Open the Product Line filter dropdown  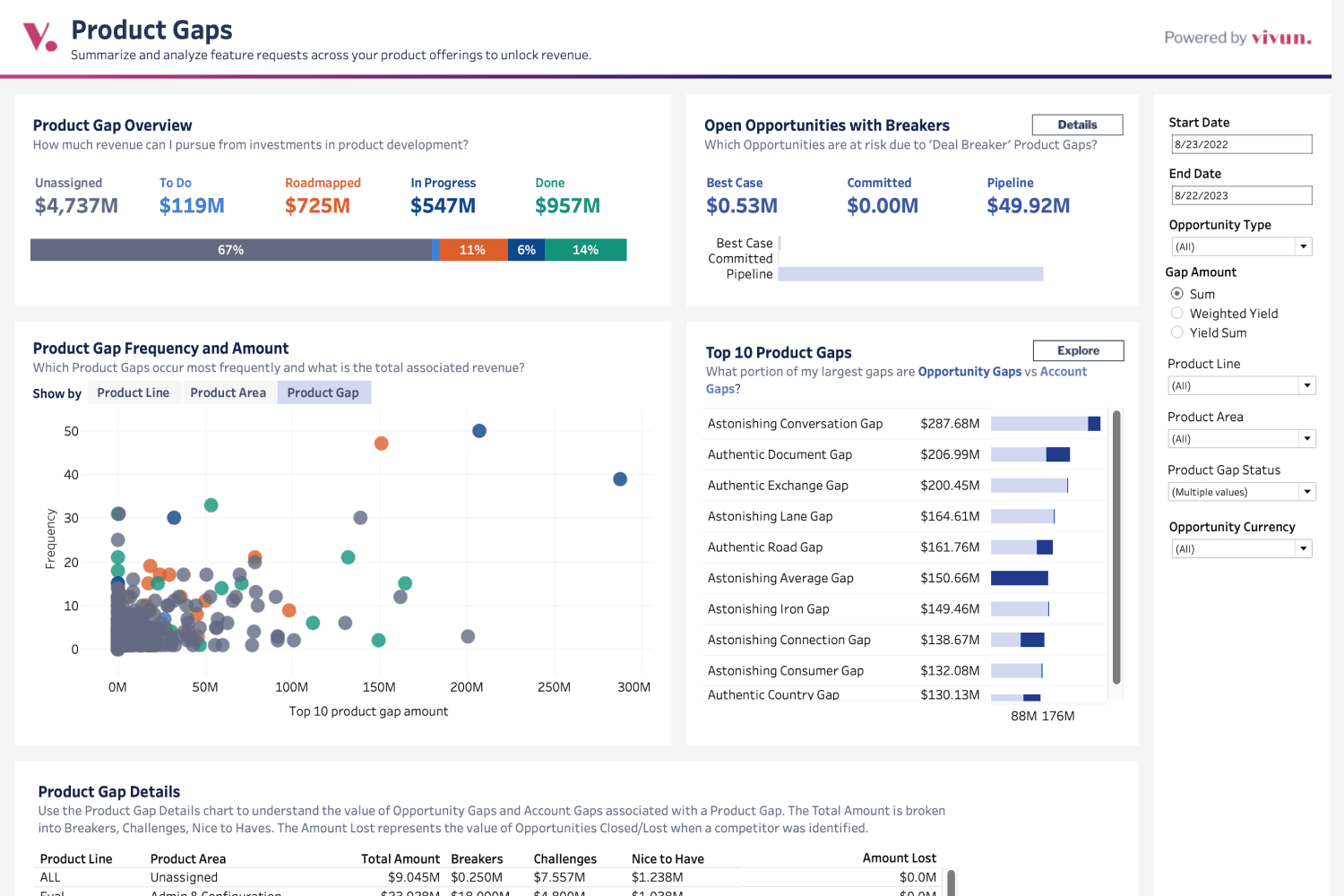(1242, 385)
